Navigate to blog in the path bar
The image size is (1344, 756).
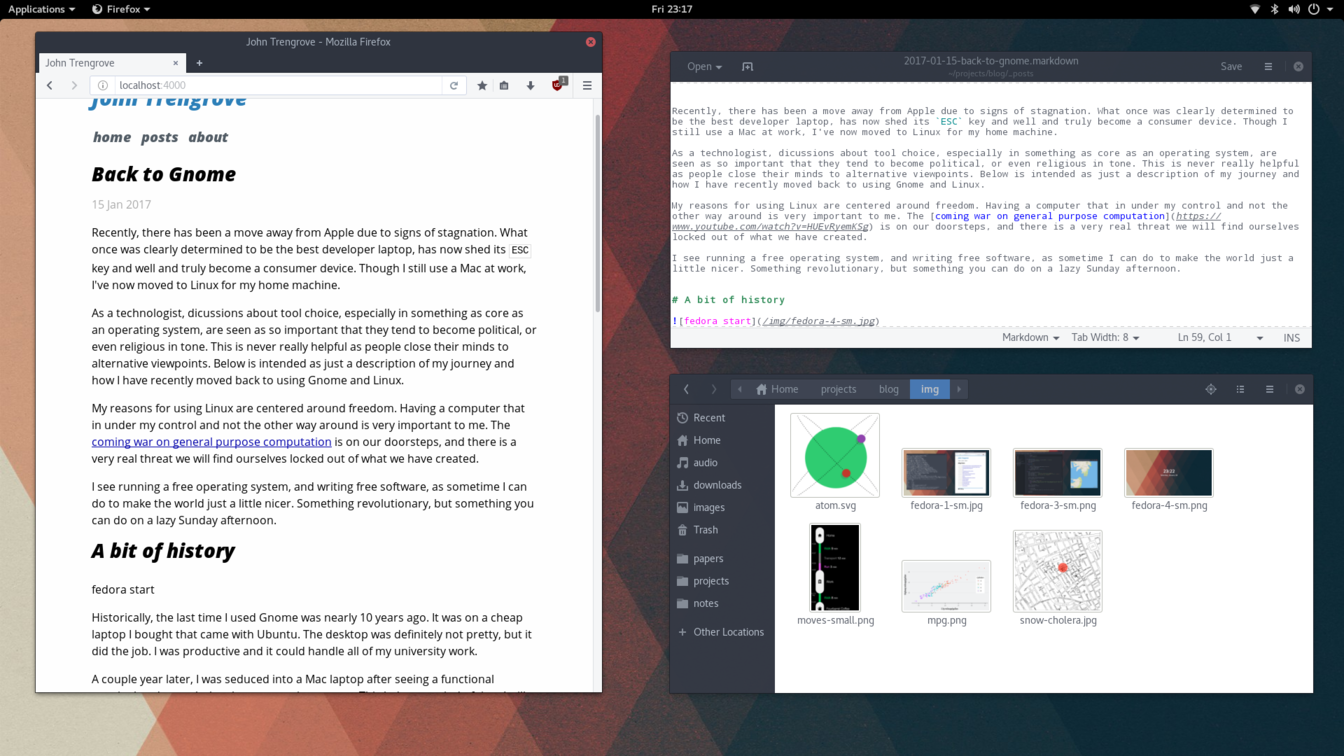(889, 389)
